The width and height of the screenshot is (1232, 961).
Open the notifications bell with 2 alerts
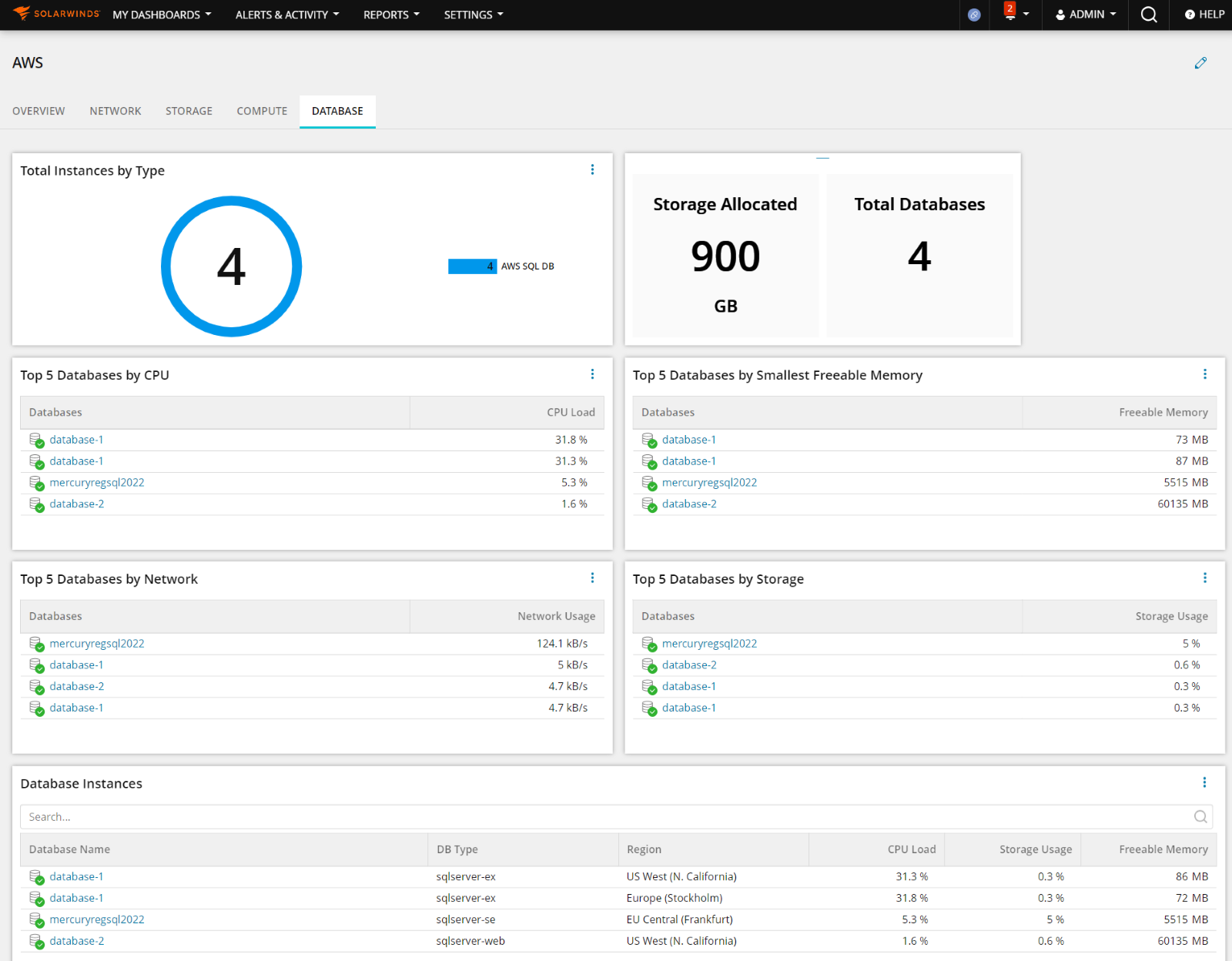pos(1009,12)
